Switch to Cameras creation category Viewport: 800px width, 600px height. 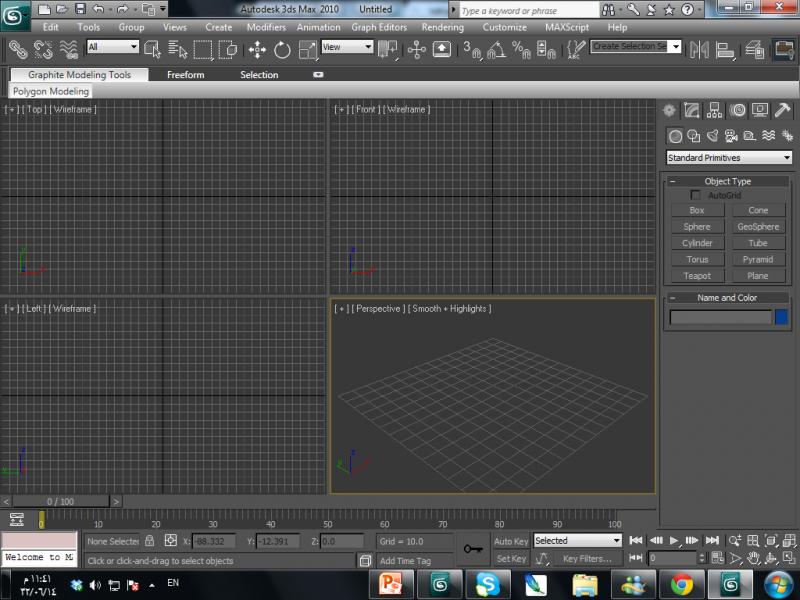731,136
